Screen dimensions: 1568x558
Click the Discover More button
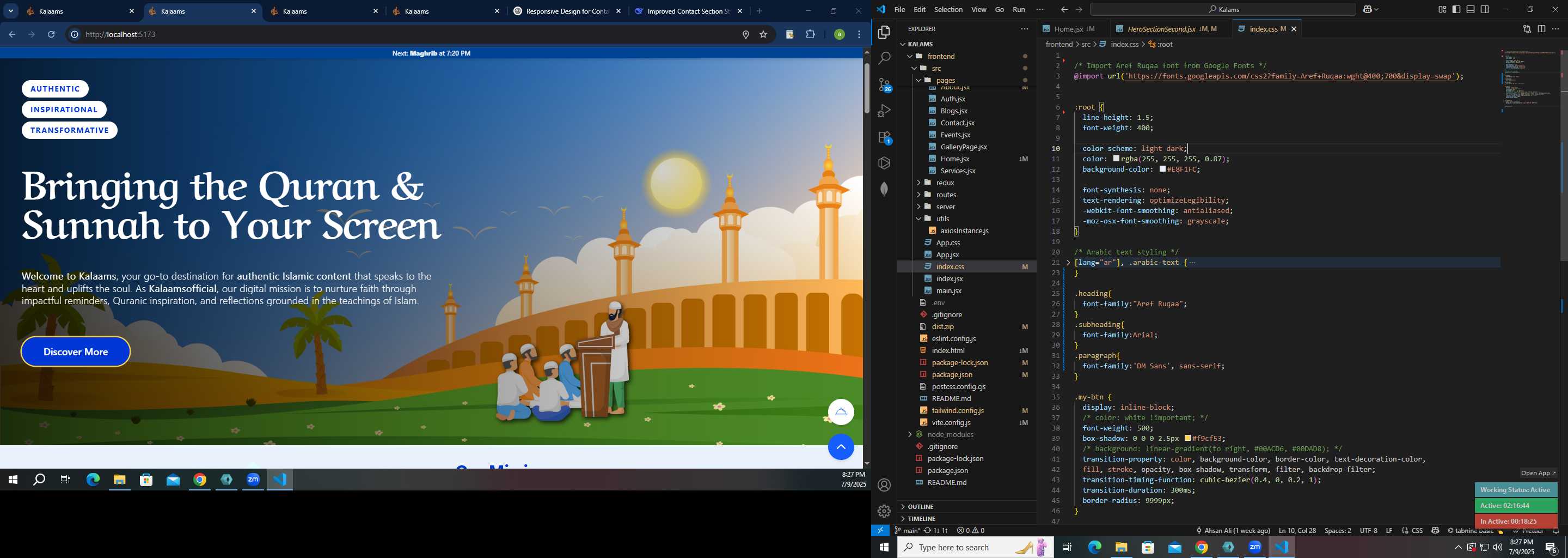click(76, 352)
